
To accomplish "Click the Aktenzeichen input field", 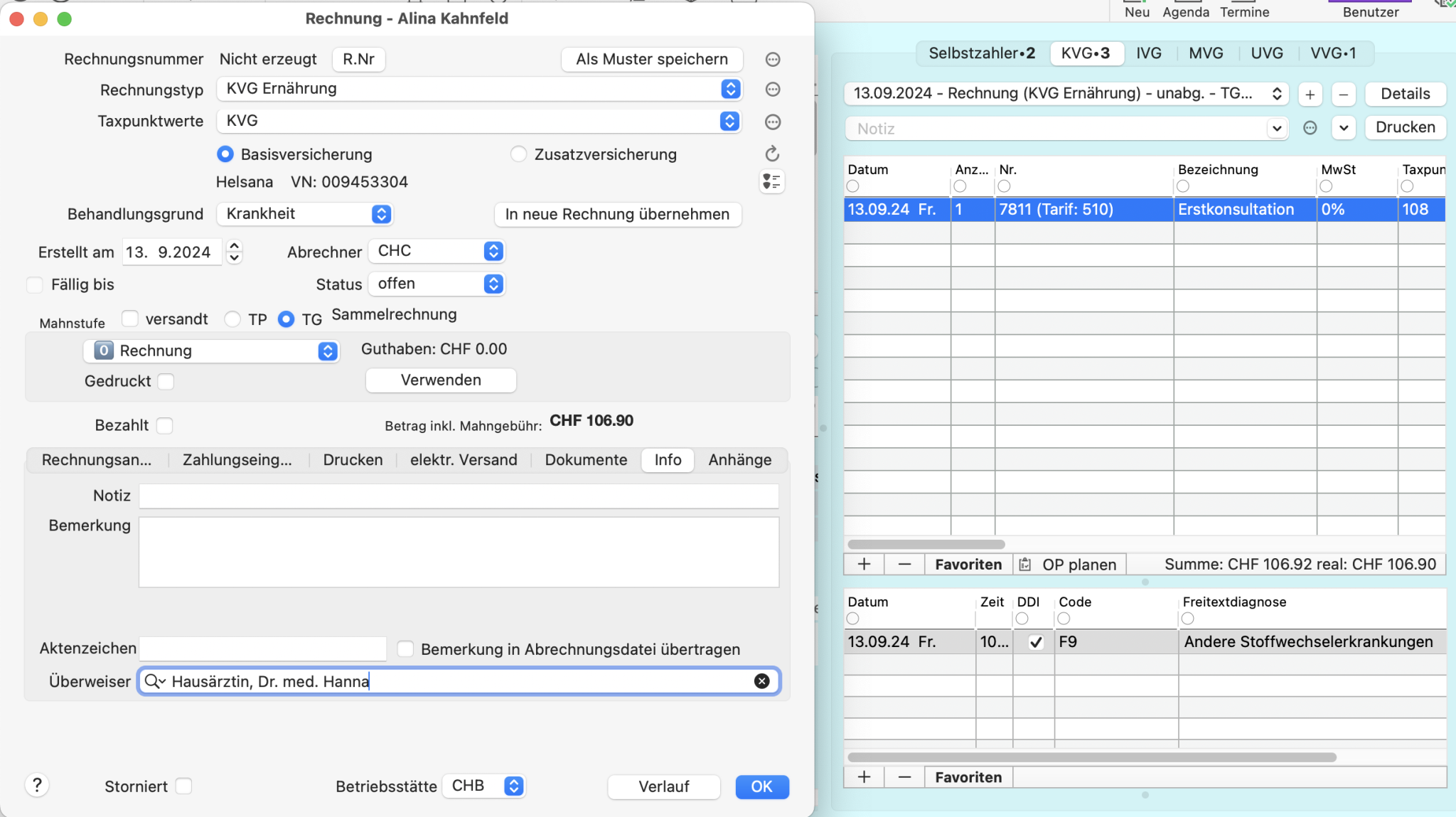I will coord(262,648).
